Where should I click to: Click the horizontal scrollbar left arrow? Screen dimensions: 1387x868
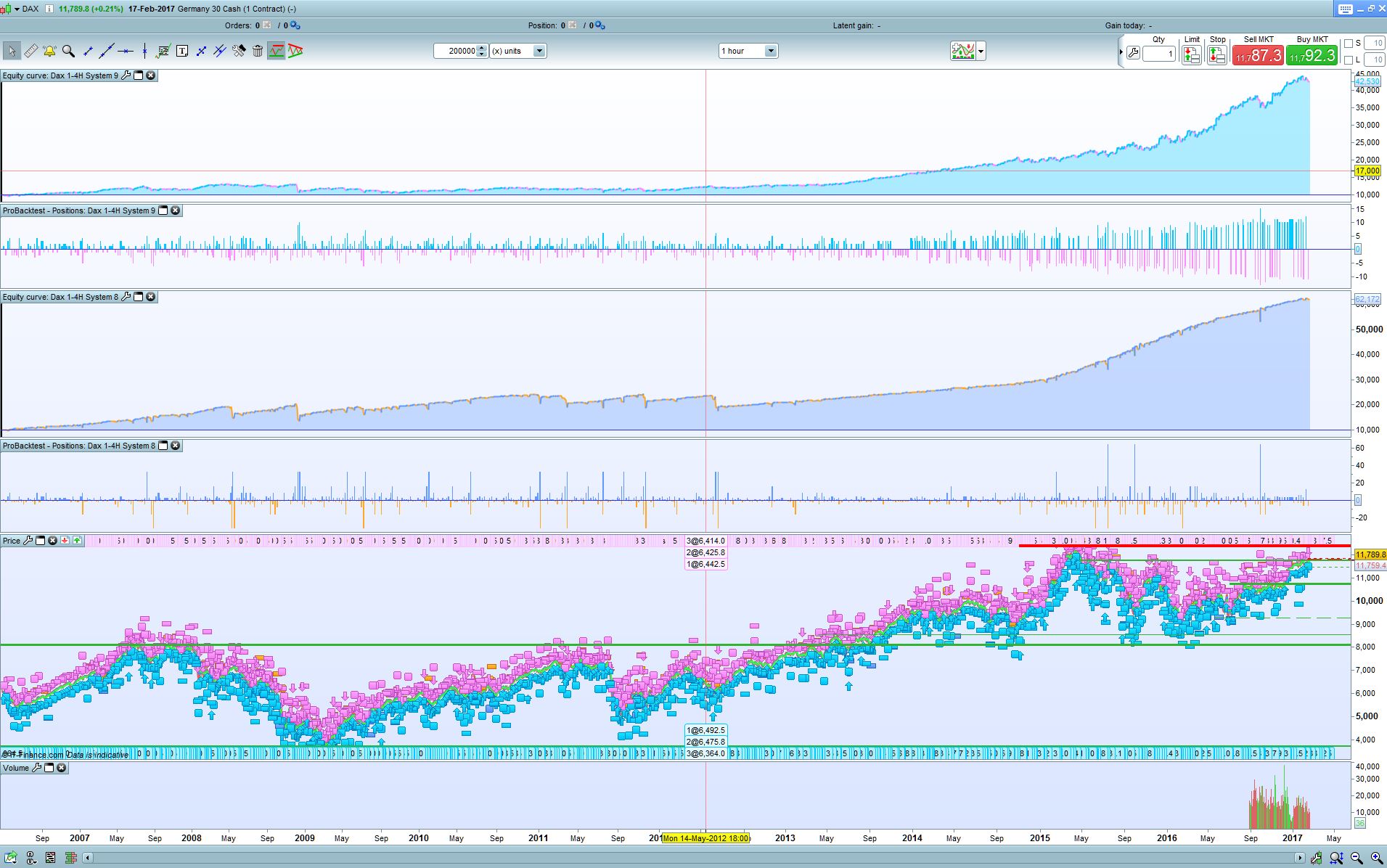[88, 858]
